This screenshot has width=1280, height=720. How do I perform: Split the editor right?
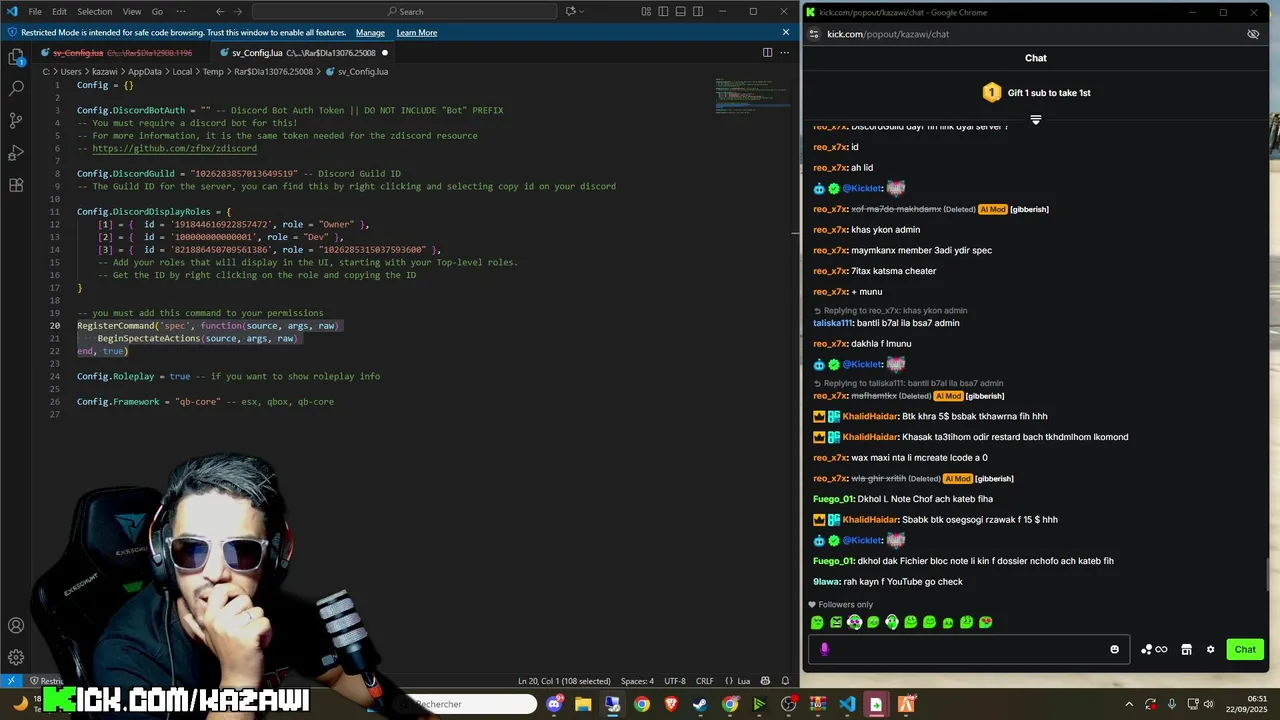768,52
